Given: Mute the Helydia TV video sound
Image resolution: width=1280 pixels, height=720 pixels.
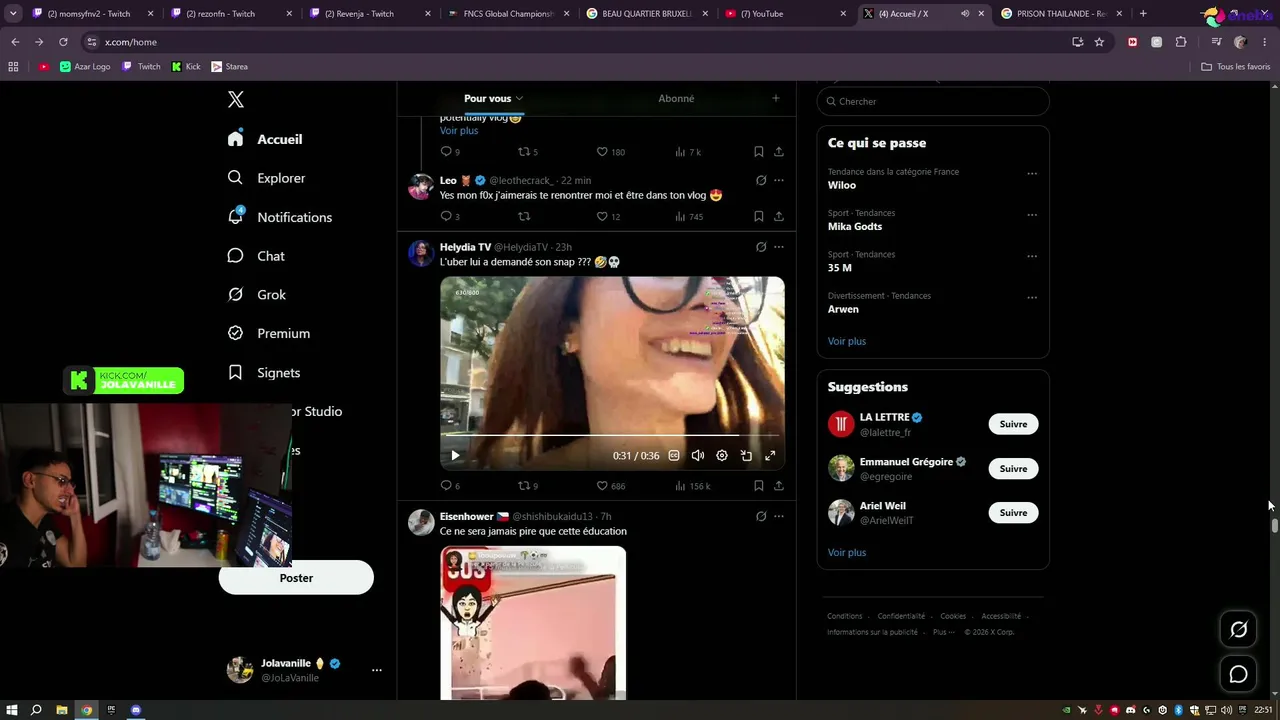Looking at the screenshot, I should [x=698, y=456].
